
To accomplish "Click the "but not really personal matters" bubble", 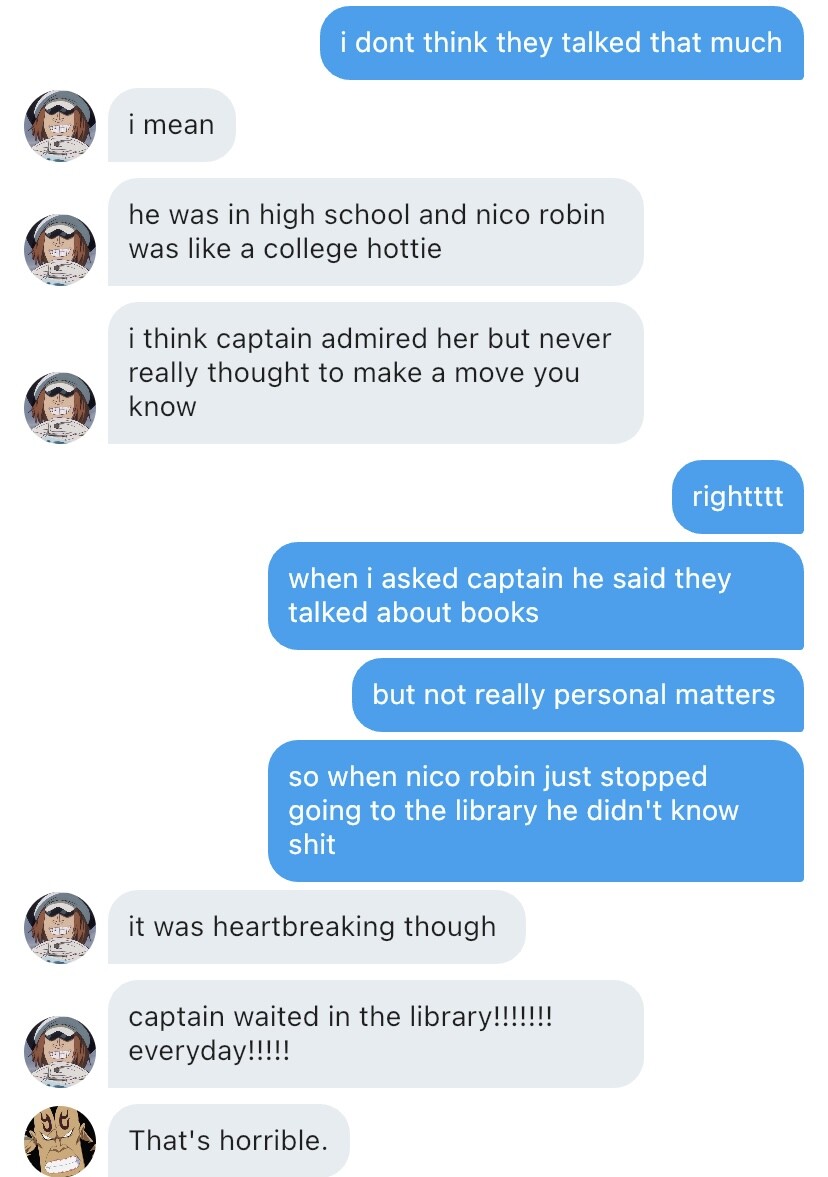I will (577, 695).
